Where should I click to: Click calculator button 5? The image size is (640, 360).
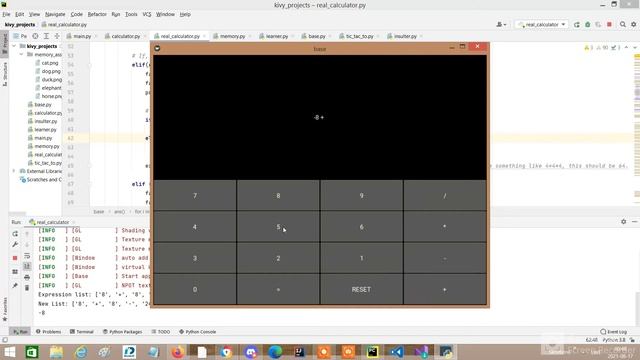pos(278,227)
